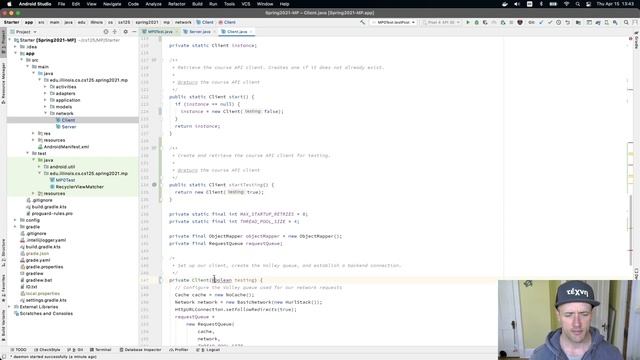Click the yellow warning stripe in error gutter

point(630,154)
